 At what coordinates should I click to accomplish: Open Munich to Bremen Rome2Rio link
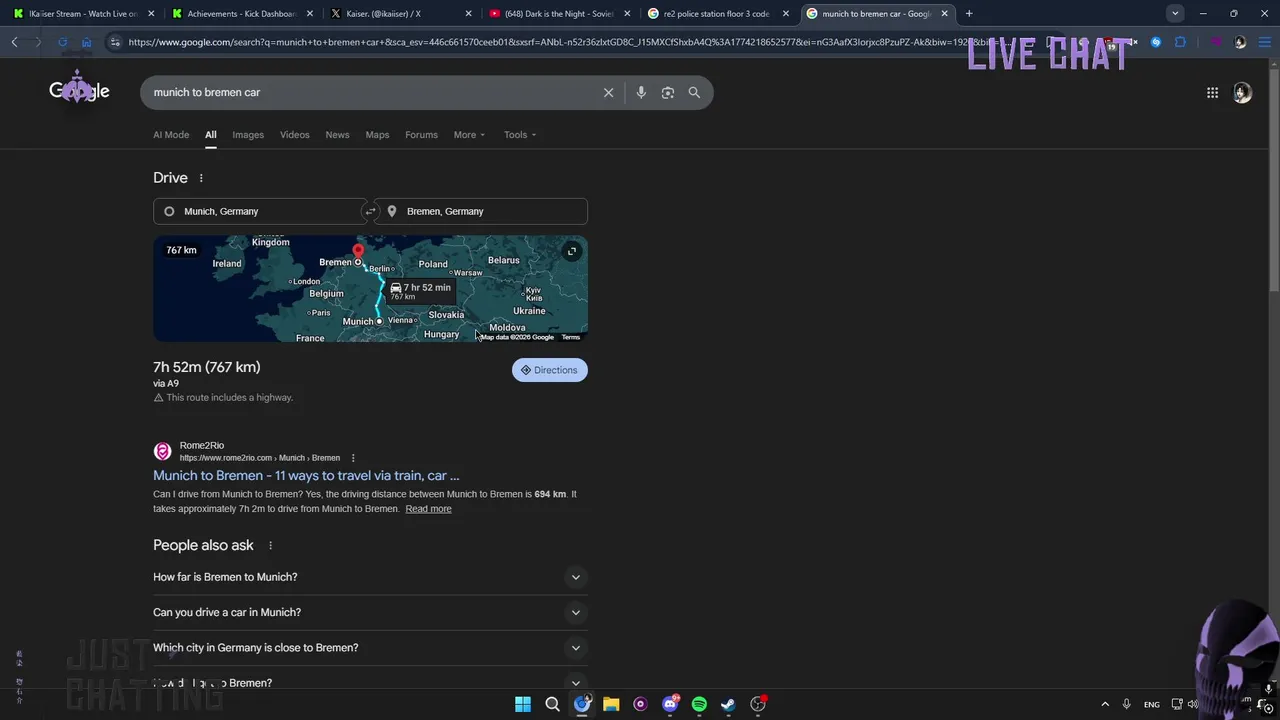(x=306, y=476)
